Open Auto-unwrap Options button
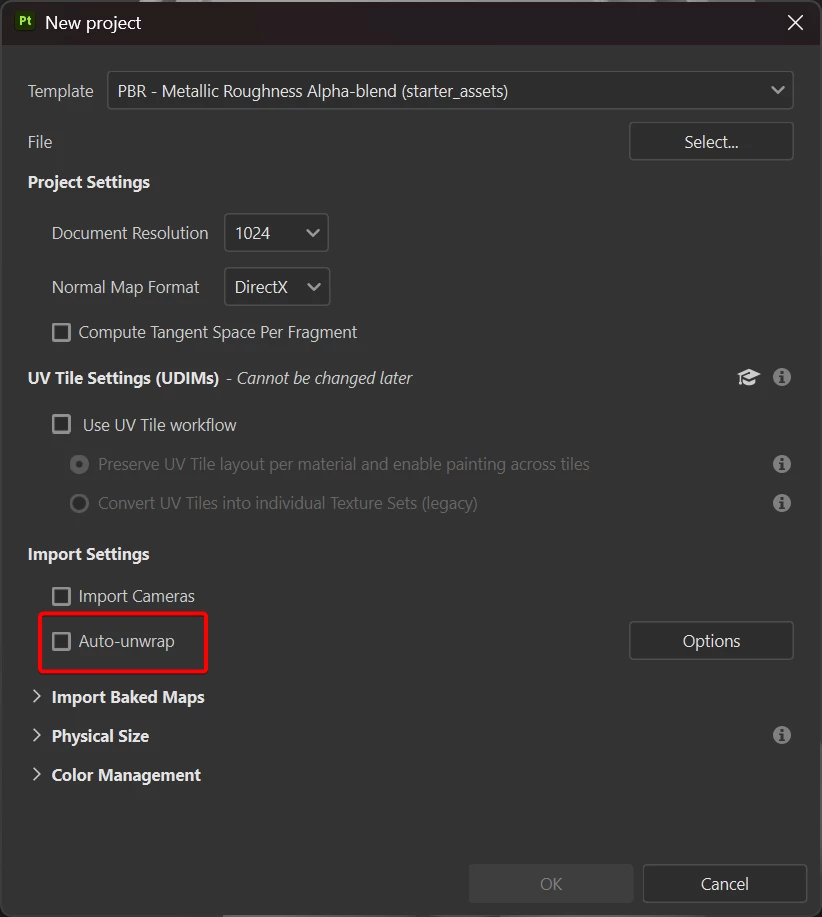 pyautogui.click(x=711, y=641)
